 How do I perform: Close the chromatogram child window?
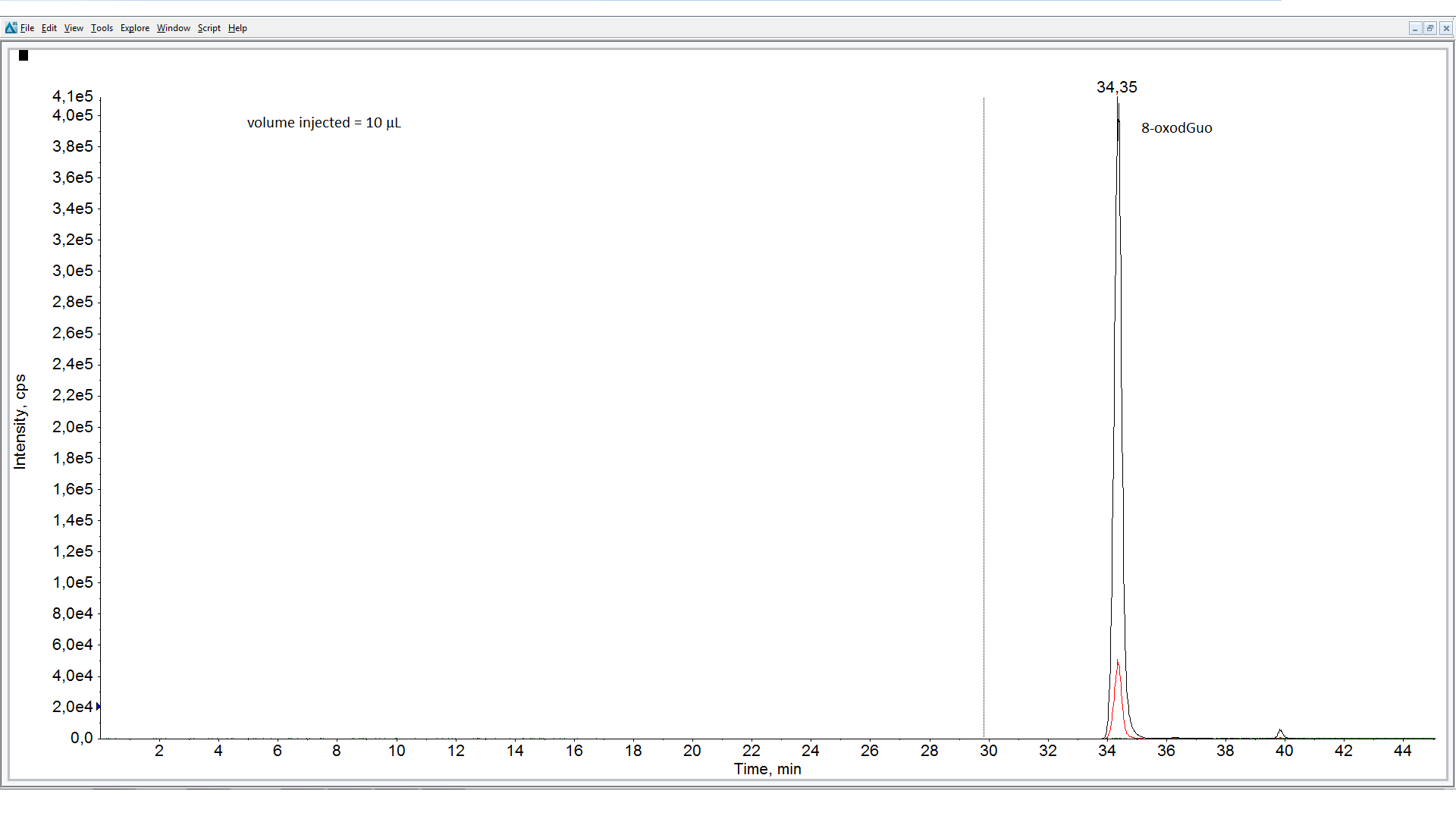pyautogui.click(x=1446, y=28)
